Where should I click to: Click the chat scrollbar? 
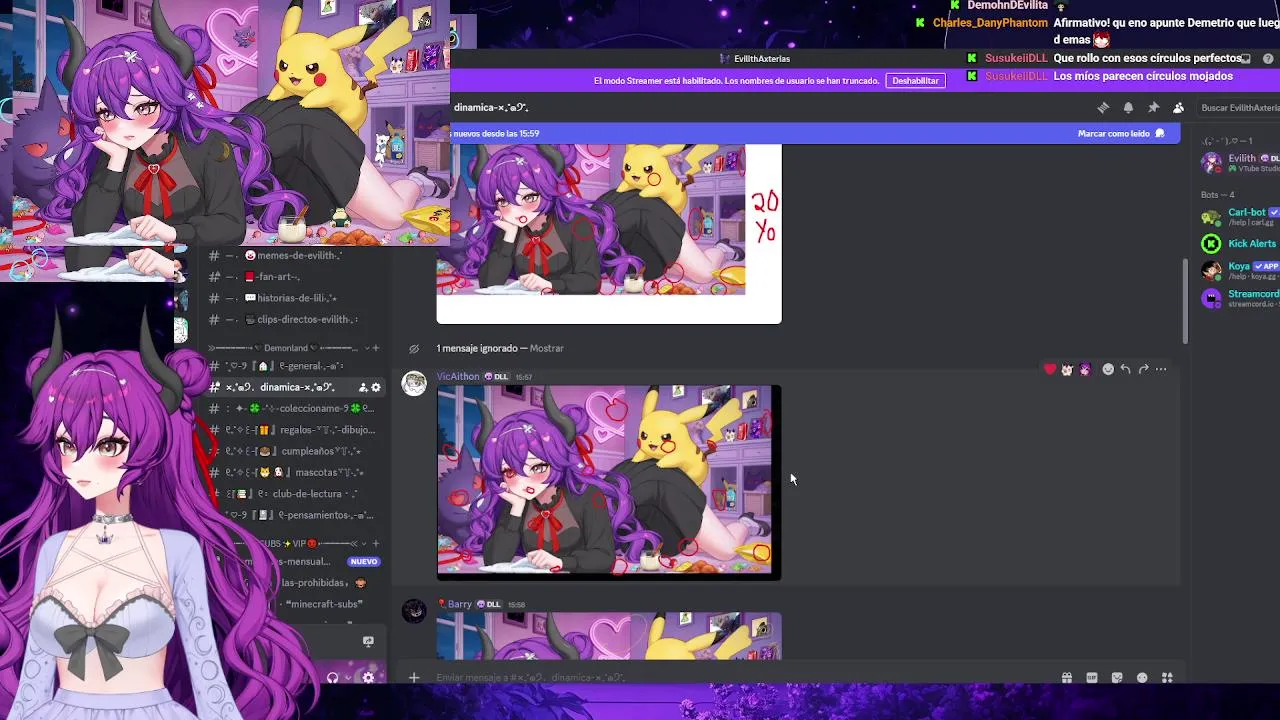[1186, 302]
